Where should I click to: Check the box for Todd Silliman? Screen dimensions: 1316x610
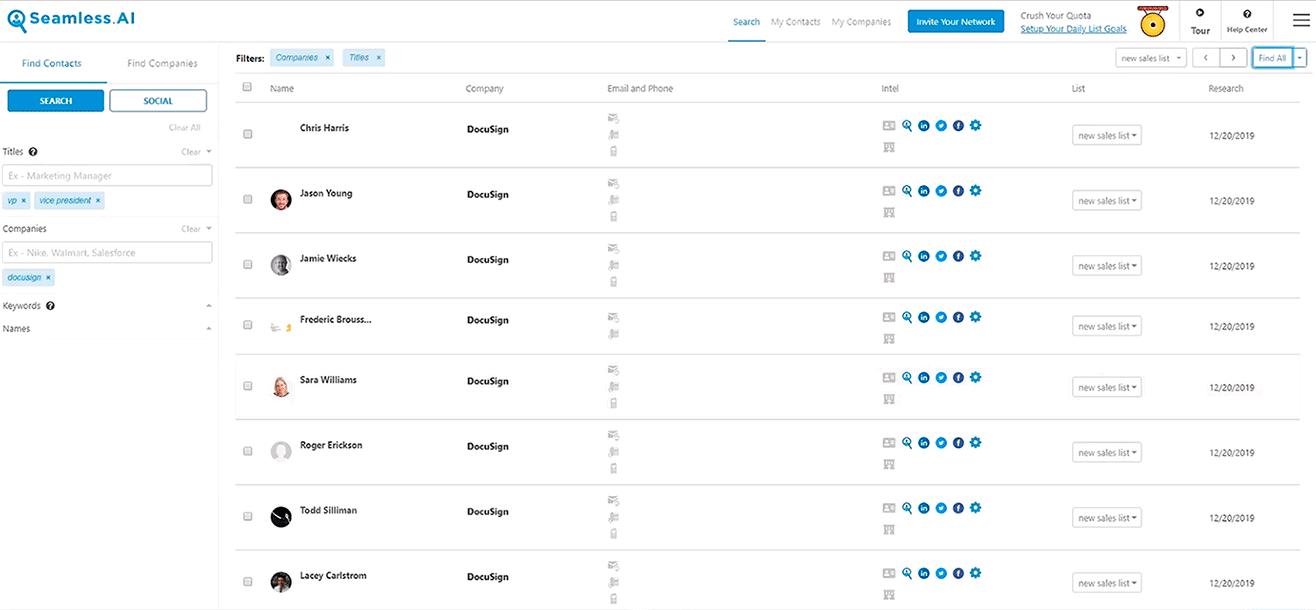coord(247,516)
